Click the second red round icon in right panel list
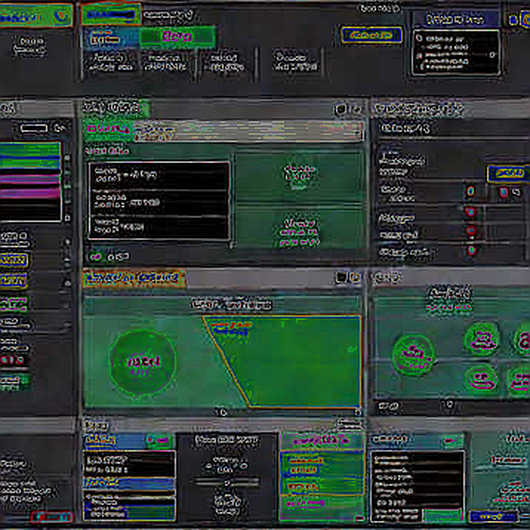 coord(470,212)
